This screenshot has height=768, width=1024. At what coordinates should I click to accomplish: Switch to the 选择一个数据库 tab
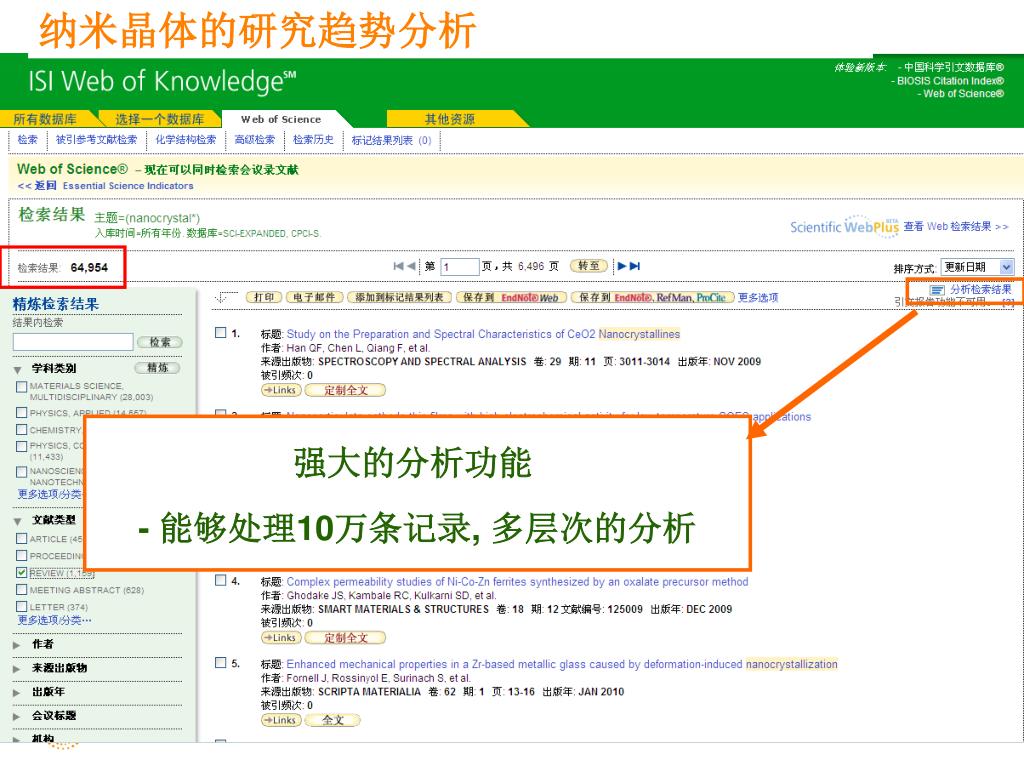pos(159,119)
